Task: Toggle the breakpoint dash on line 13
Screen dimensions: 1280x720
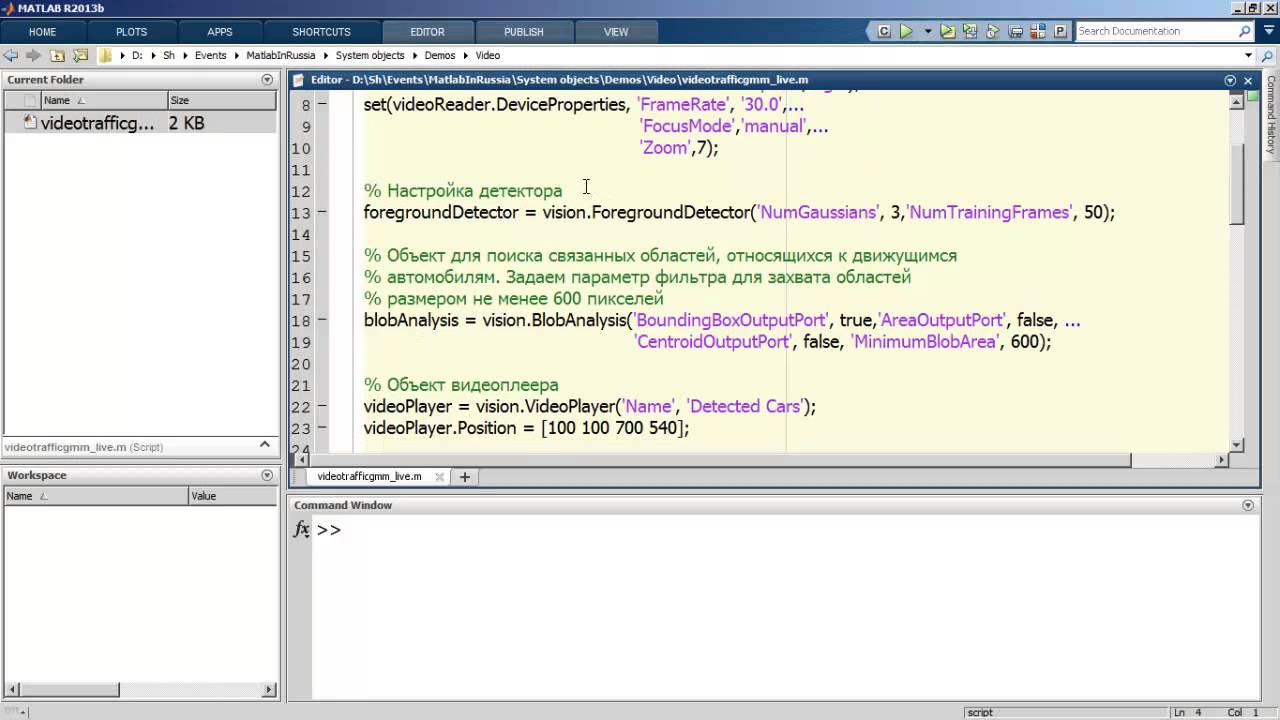Action: (322, 212)
